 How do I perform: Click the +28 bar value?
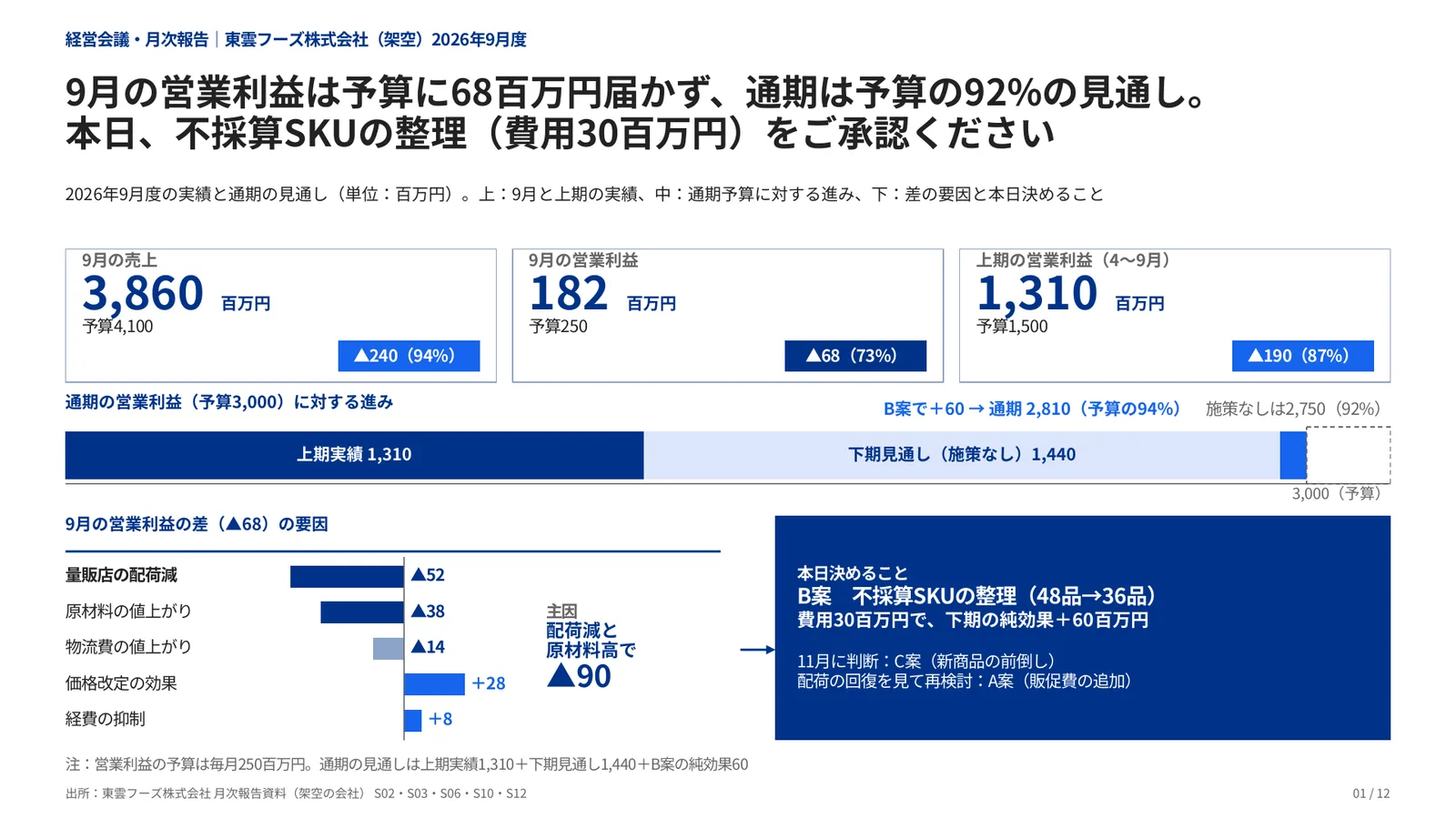(489, 683)
